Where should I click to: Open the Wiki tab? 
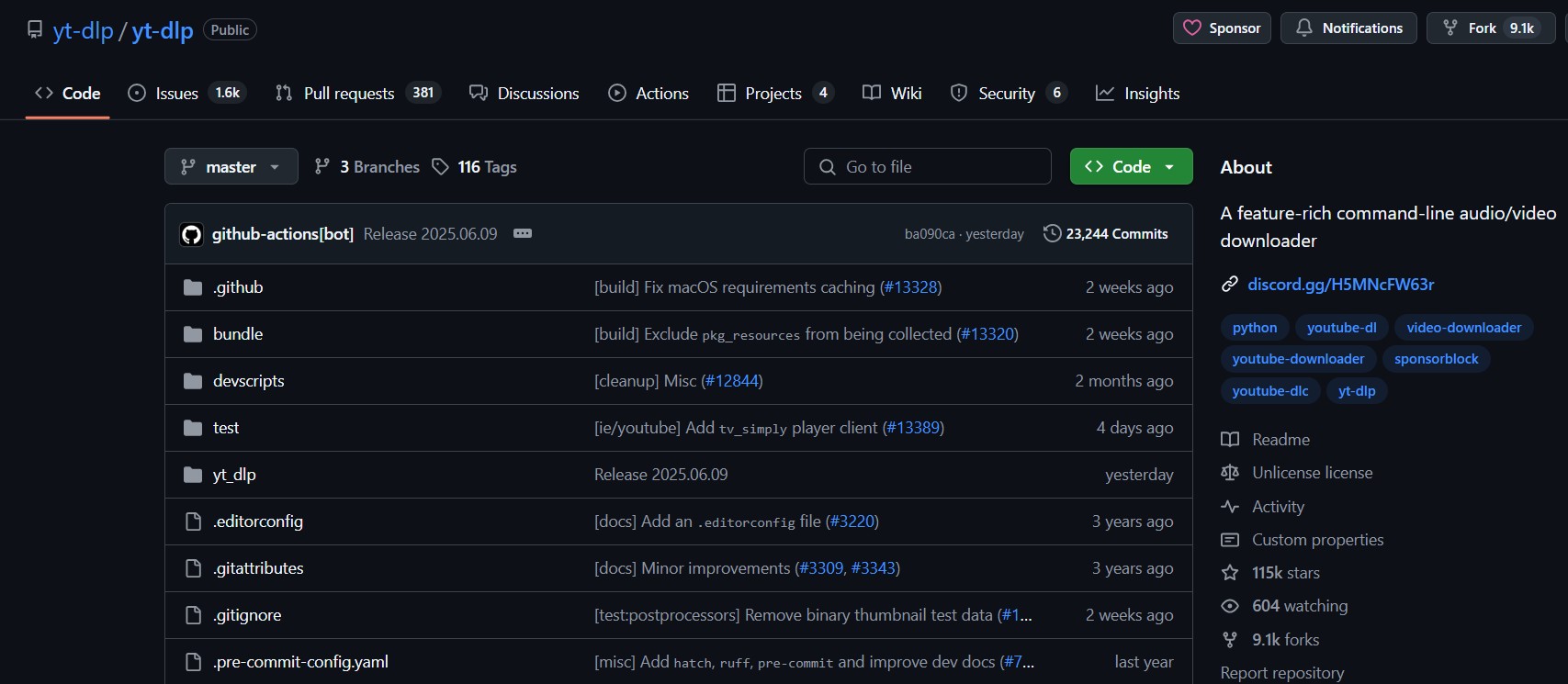[892, 93]
